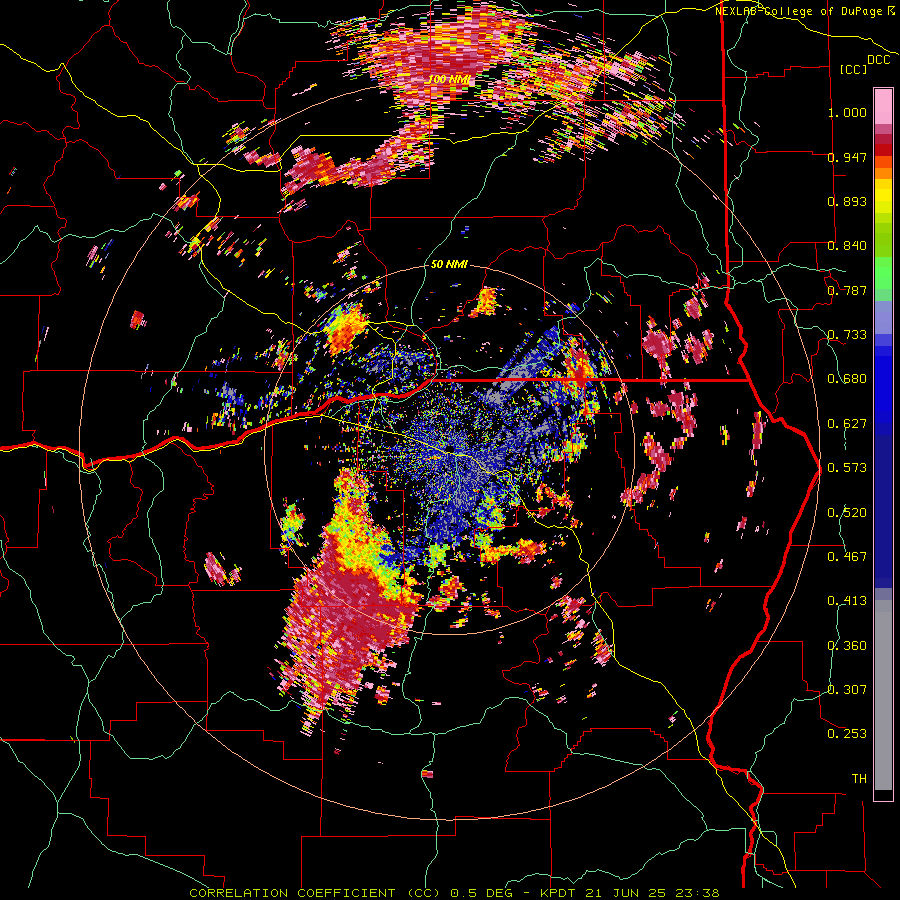Click the 1.000 value on the color scale

pos(847,112)
